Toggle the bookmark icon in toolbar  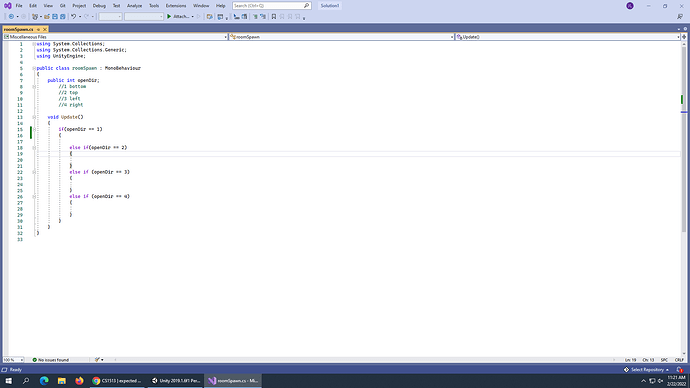tap(274, 17)
